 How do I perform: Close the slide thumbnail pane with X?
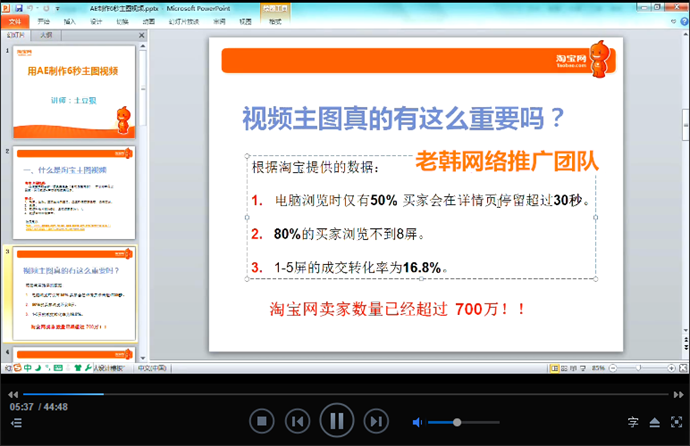(x=142, y=35)
